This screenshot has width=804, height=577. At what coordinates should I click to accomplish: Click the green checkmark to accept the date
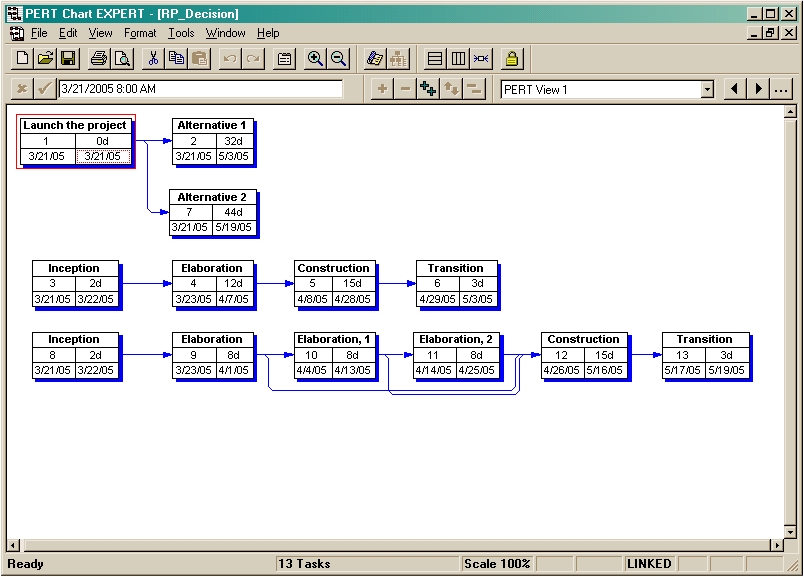(x=45, y=89)
